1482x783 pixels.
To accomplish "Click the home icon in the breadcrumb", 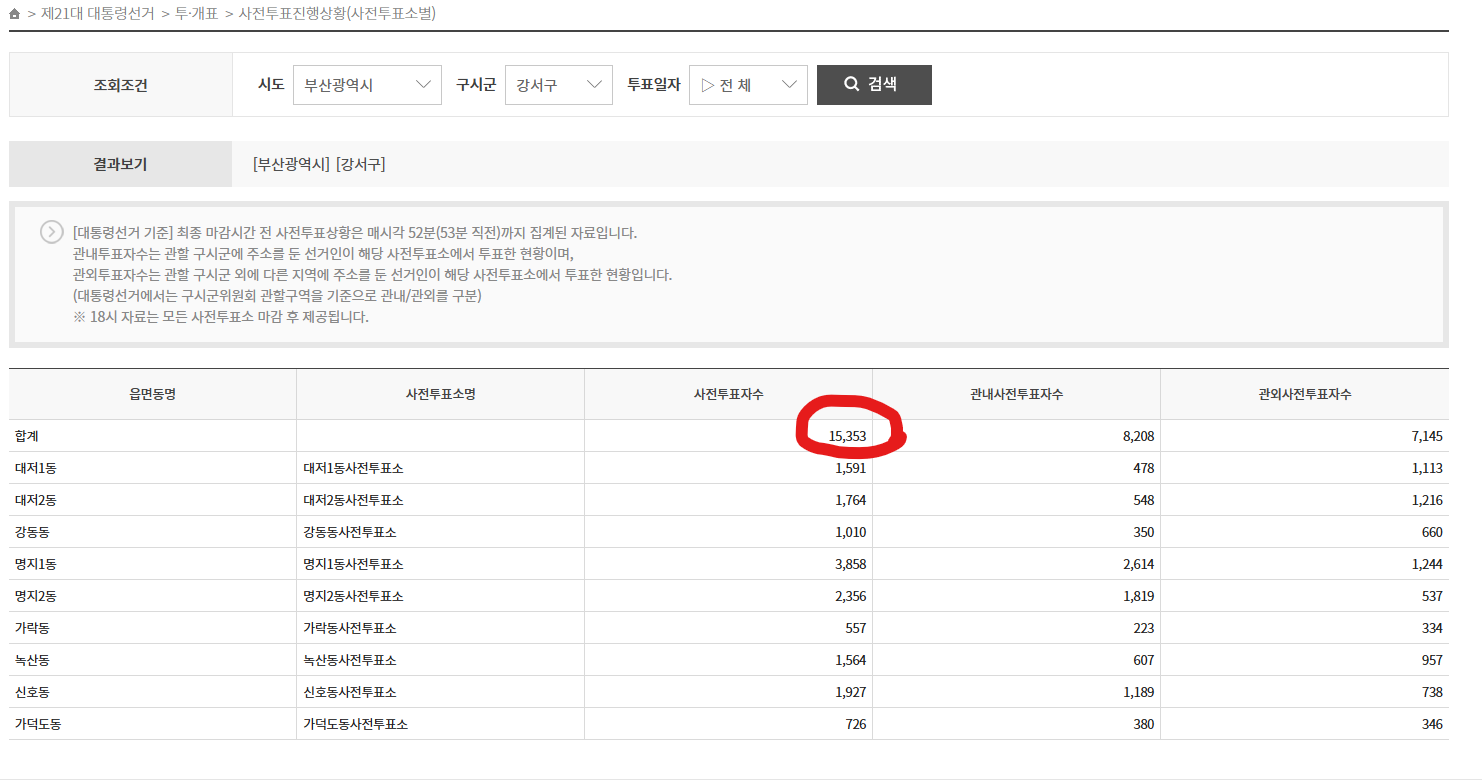I will click(14, 14).
